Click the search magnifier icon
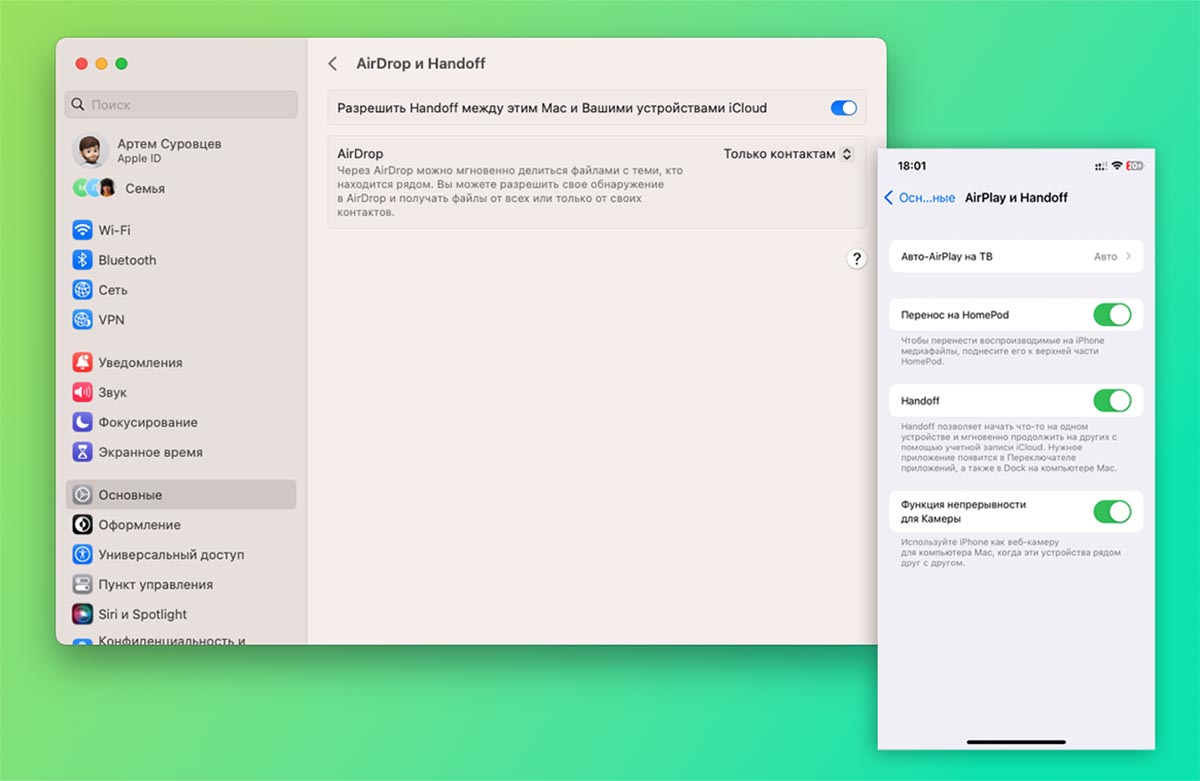Screen dimensions: 1200x781 point(79,105)
